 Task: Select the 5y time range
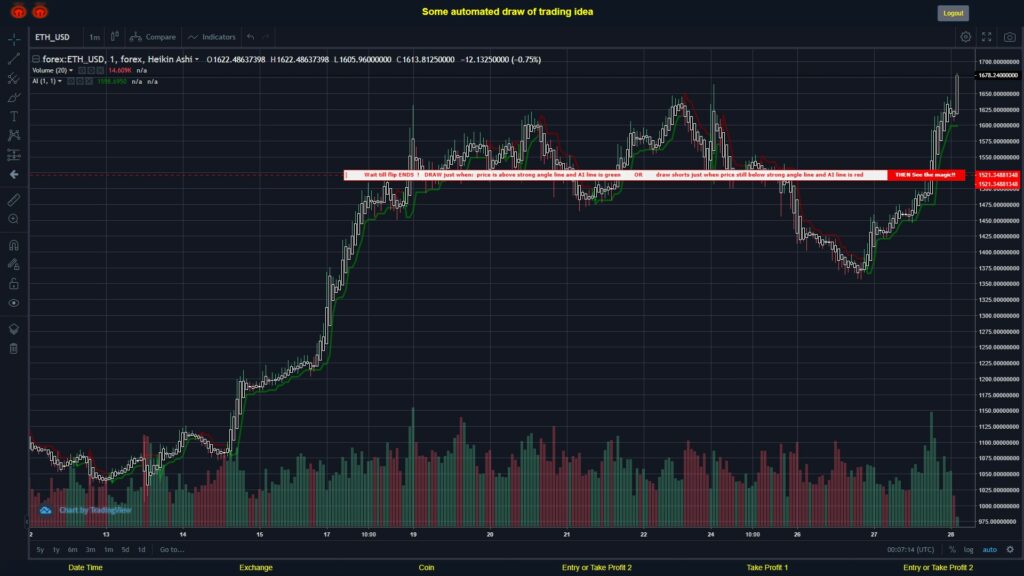pyautogui.click(x=40, y=550)
